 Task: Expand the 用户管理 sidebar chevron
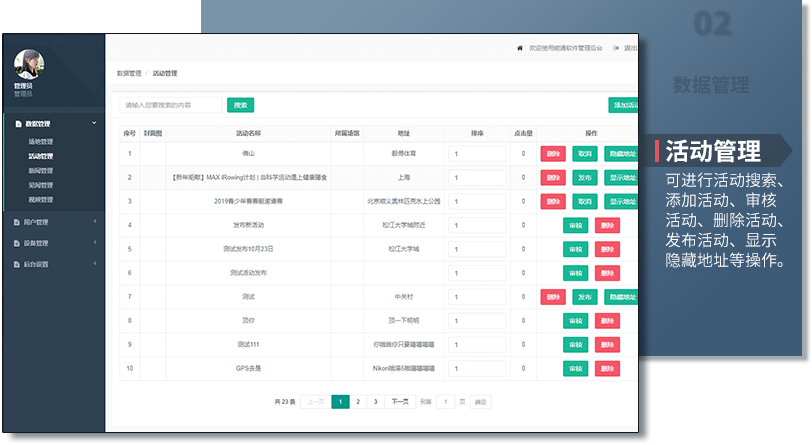[94, 222]
